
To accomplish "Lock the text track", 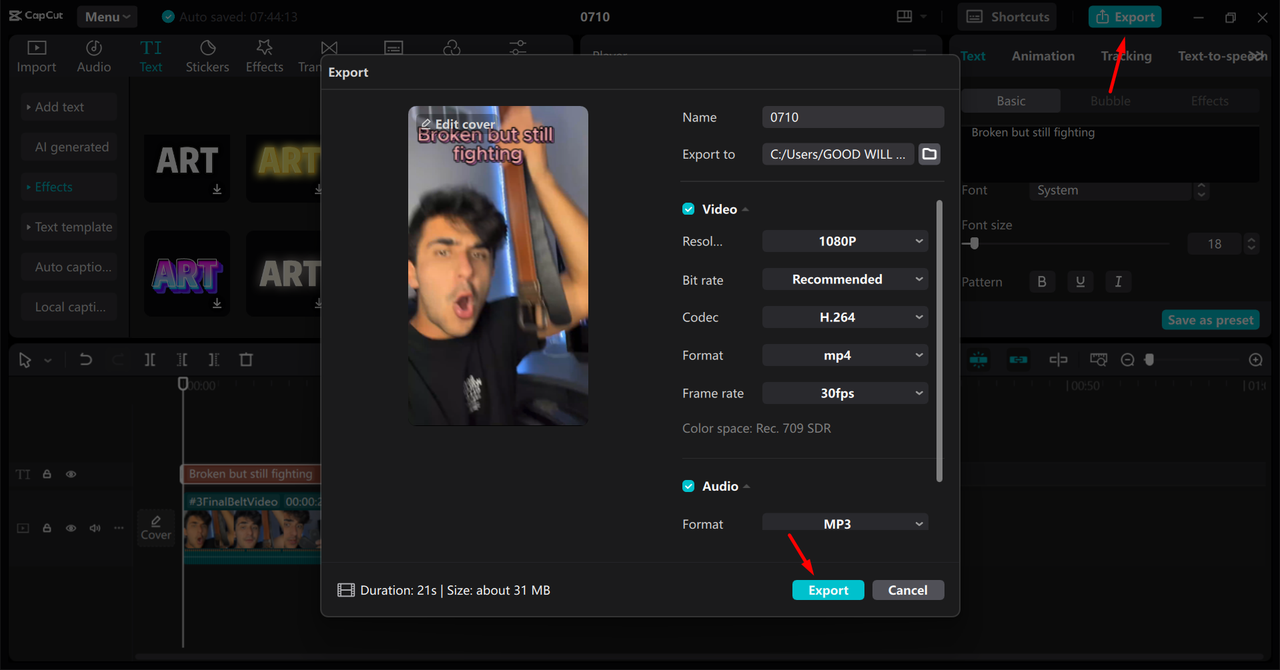I will pyautogui.click(x=47, y=474).
